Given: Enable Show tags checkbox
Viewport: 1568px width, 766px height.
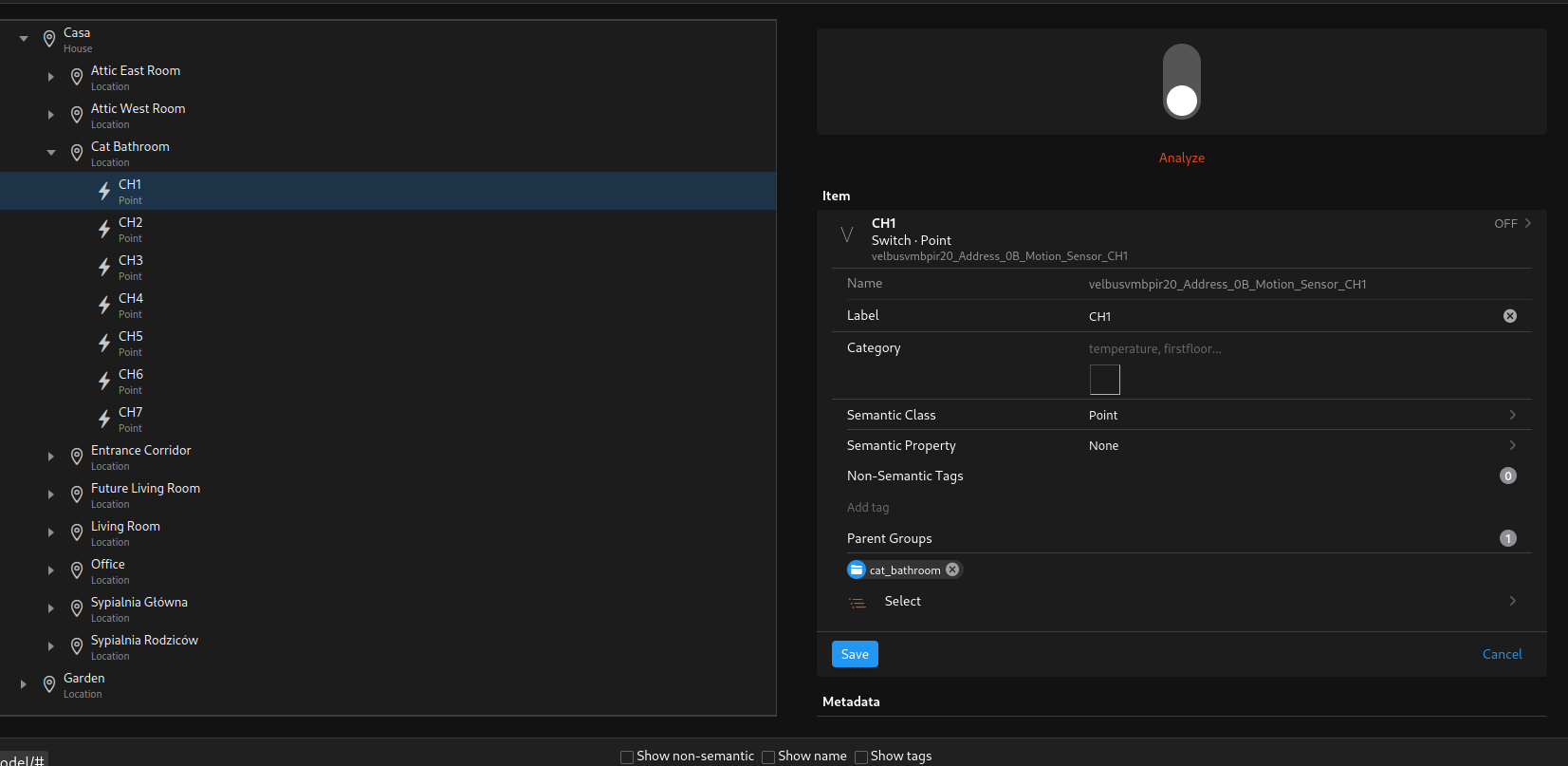Looking at the screenshot, I should coord(861,757).
